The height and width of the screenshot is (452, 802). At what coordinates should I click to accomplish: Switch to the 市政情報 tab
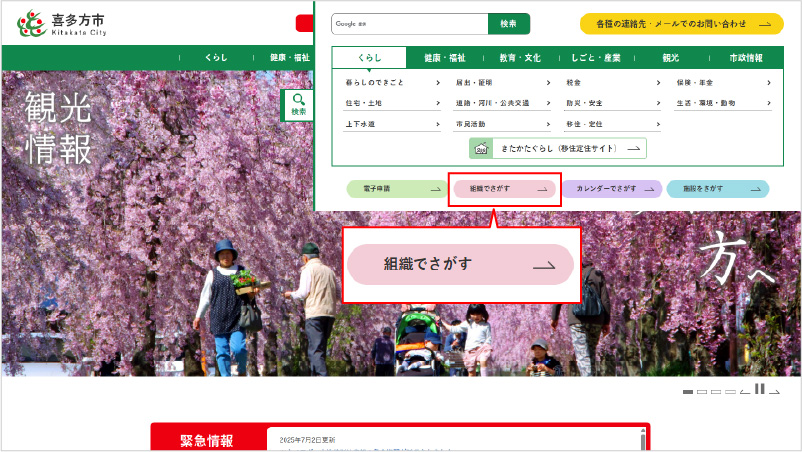tap(746, 58)
